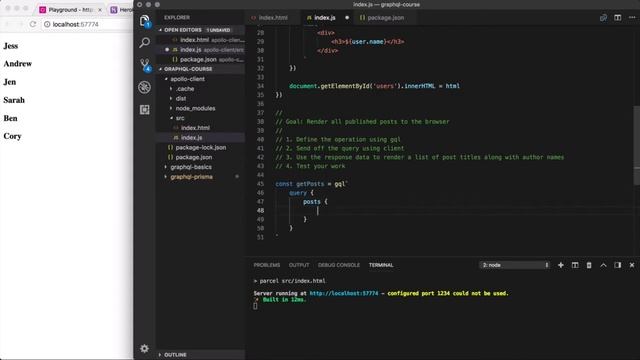
Task: Click the name Andrew in the browser page
Action: pos(18,64)
